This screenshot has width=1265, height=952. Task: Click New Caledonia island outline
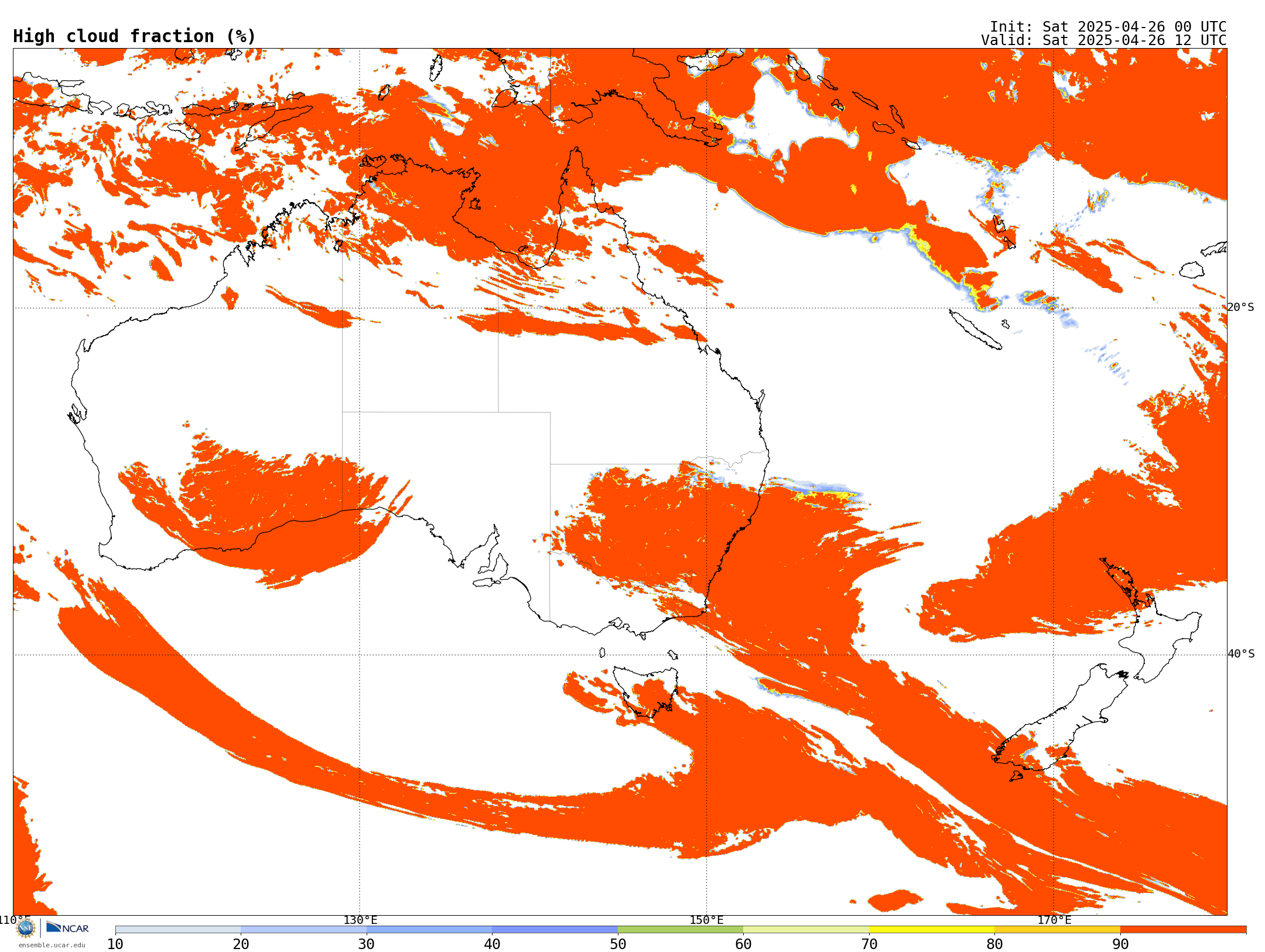click(x=975, y=330)
